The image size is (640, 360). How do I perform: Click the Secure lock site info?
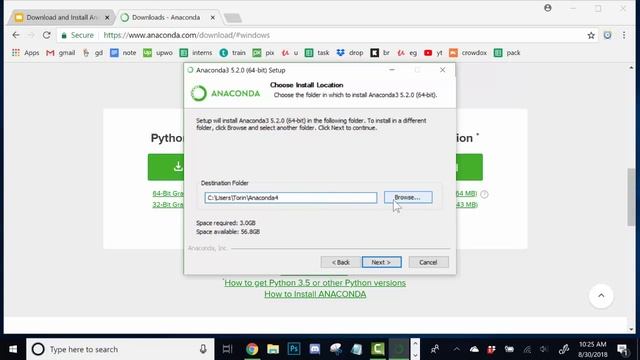pyautogui.click(x=78, y=35)
